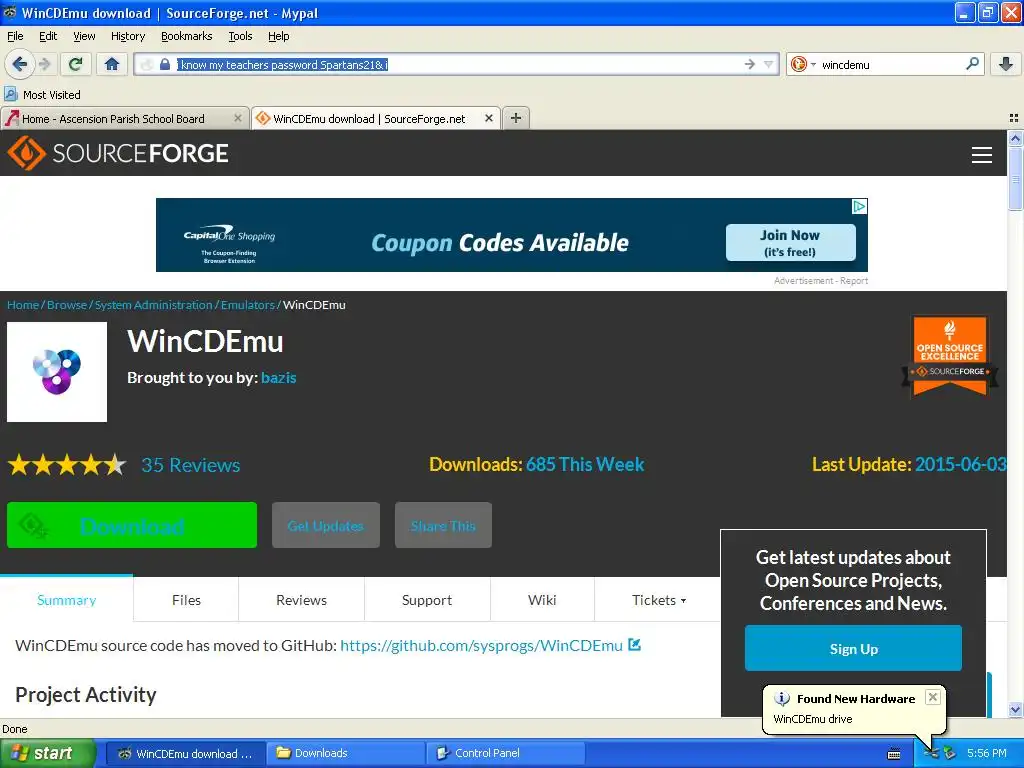Open the History menu

[x=127, y=36]
